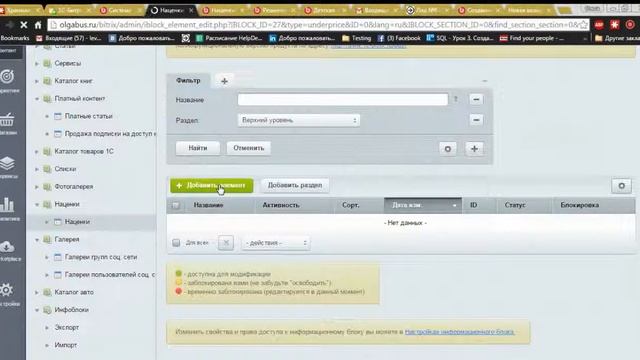Bookmark page with star icon

(584, 25)
